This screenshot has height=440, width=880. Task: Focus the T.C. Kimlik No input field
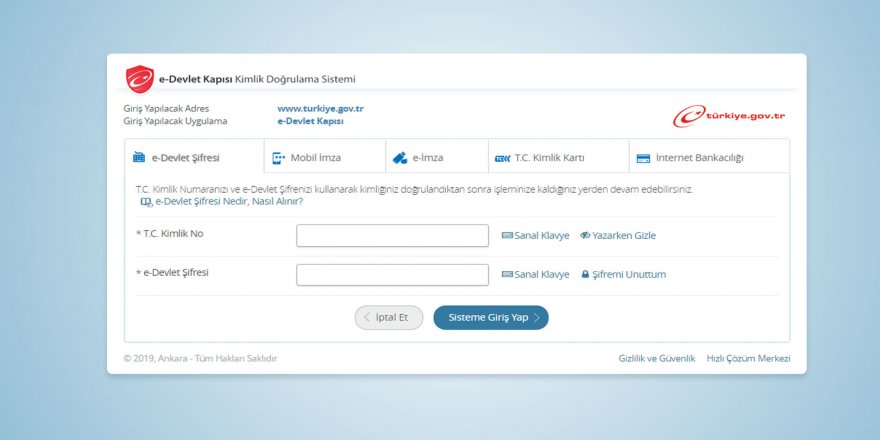tap(392, 236)
